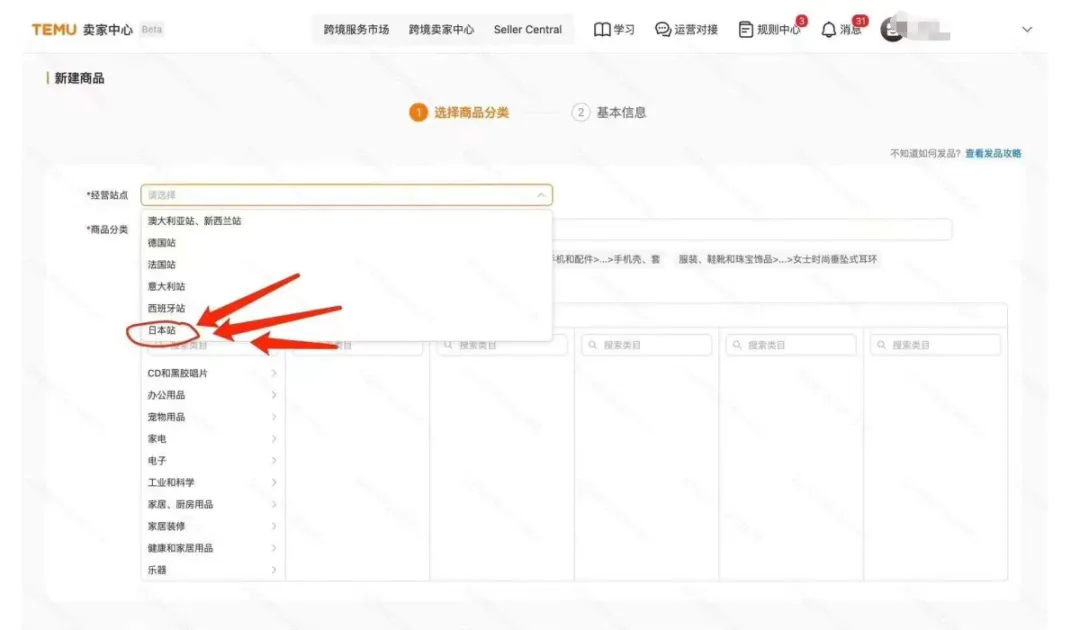1080x630 pixels.
Task: Switch to Seller Central
Action: [x=528, y=29]
